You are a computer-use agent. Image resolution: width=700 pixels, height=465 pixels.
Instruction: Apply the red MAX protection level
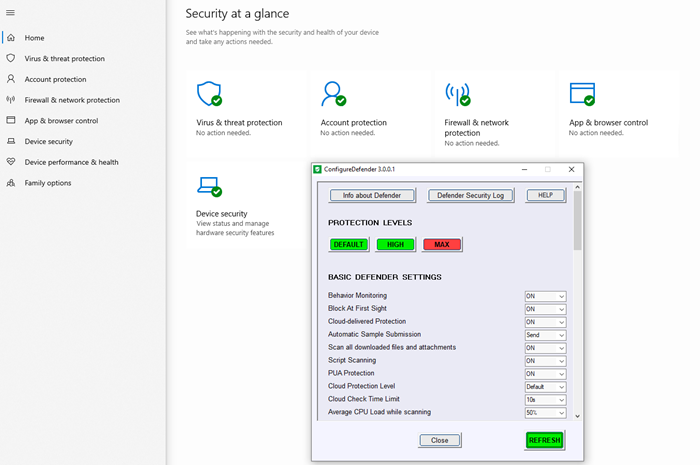coord(442,244)
